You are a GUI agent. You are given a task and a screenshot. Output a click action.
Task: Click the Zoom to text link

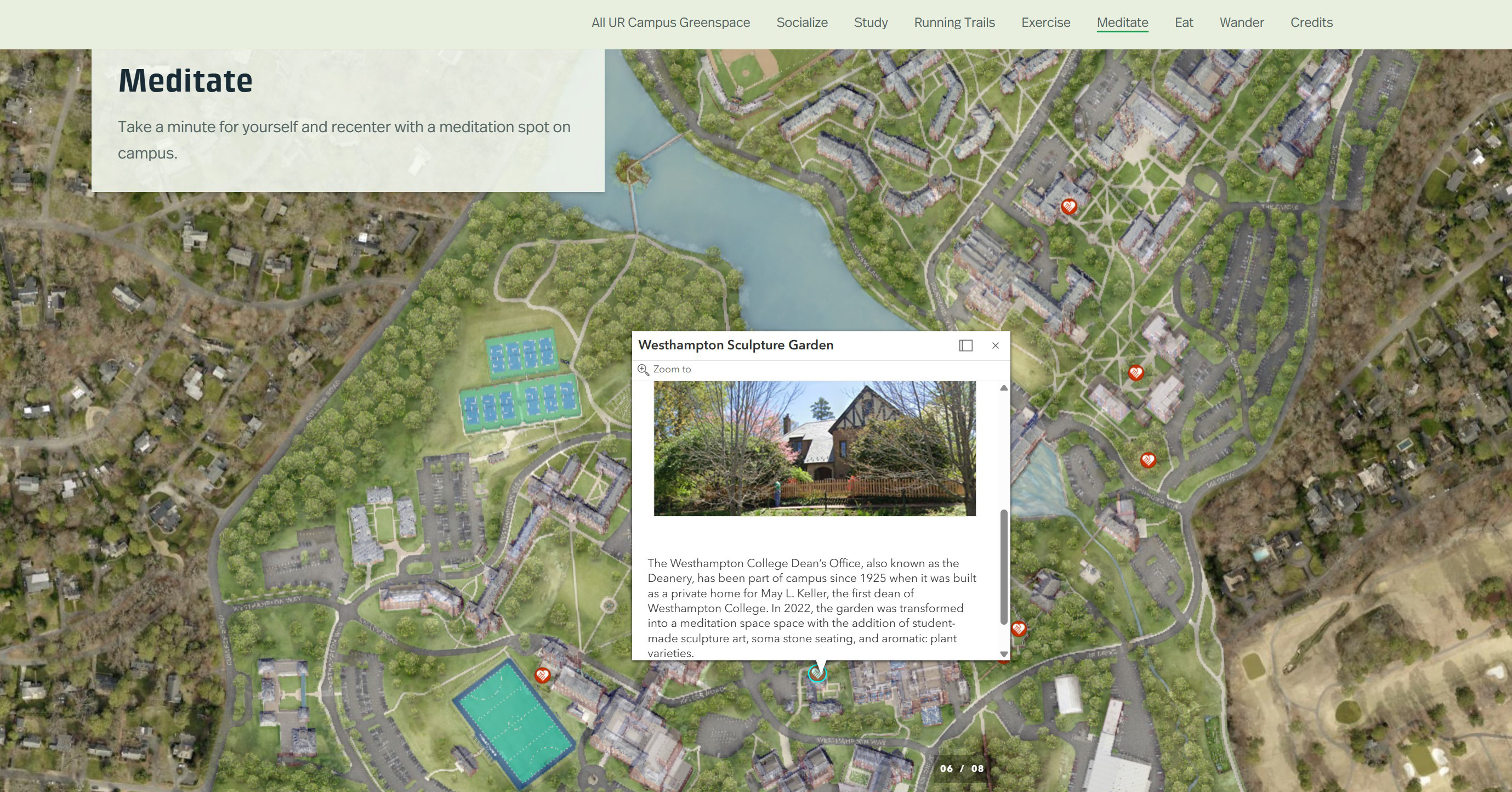(x=672, y=369)
